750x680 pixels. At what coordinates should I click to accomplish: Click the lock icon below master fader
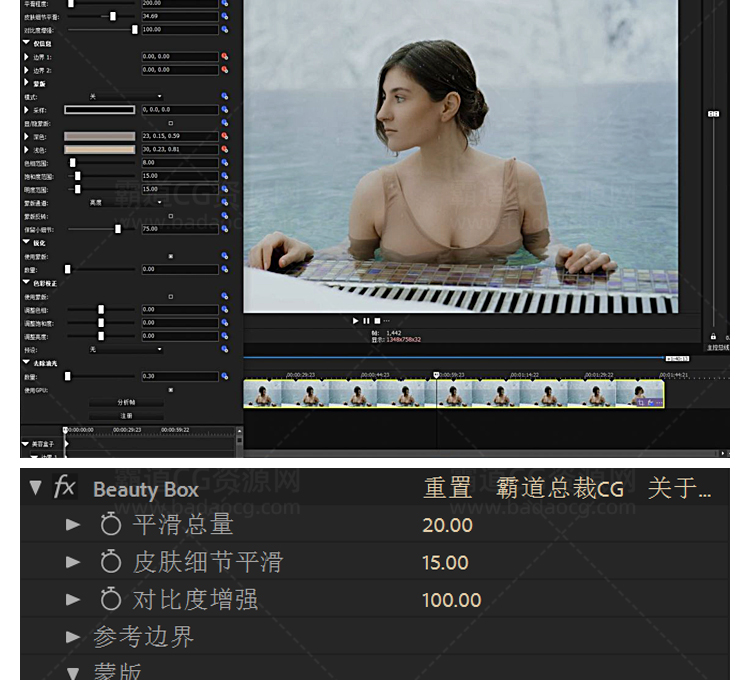point(713,337)
